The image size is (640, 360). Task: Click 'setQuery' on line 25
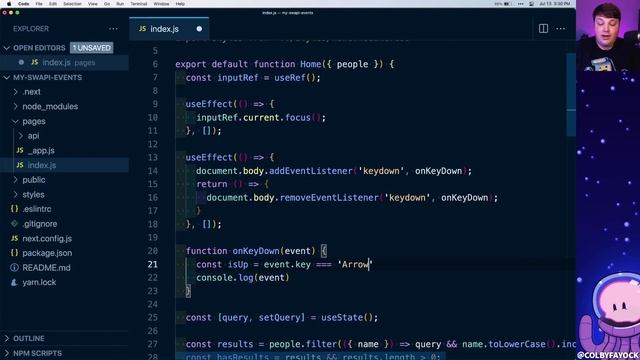pyautogui.click(x=279, y=318)
